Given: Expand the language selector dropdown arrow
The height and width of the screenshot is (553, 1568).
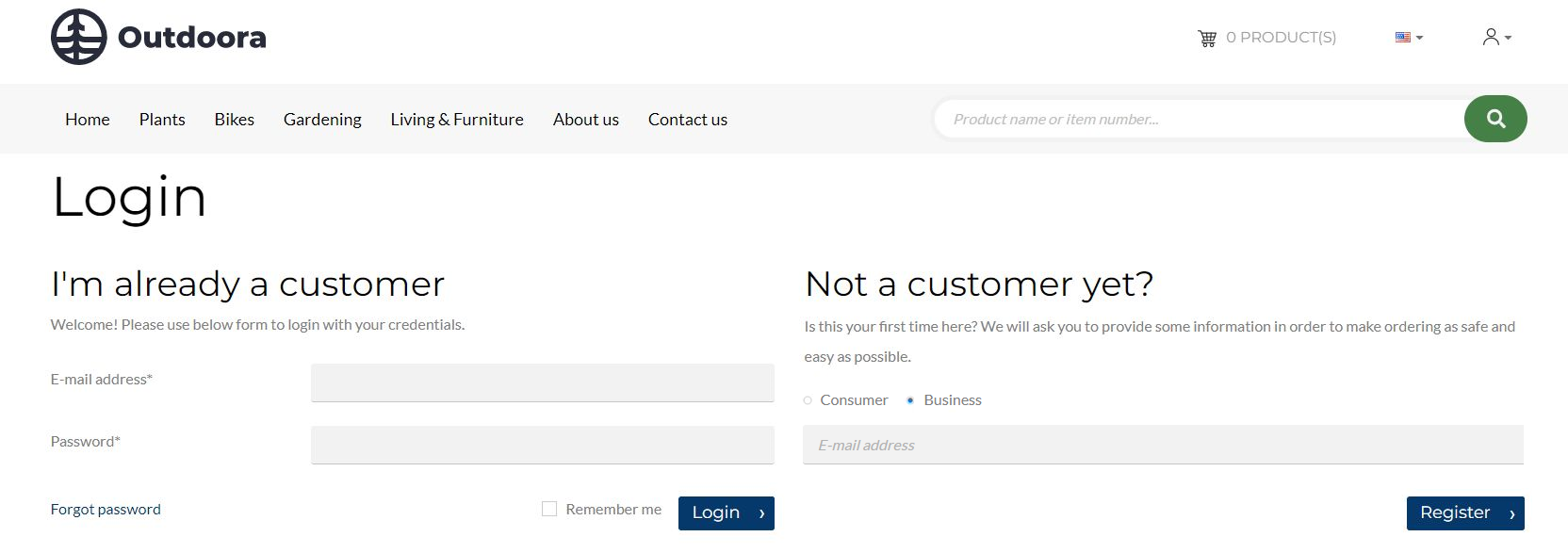Looking at the screenshot, I should tap(1420, 38).
